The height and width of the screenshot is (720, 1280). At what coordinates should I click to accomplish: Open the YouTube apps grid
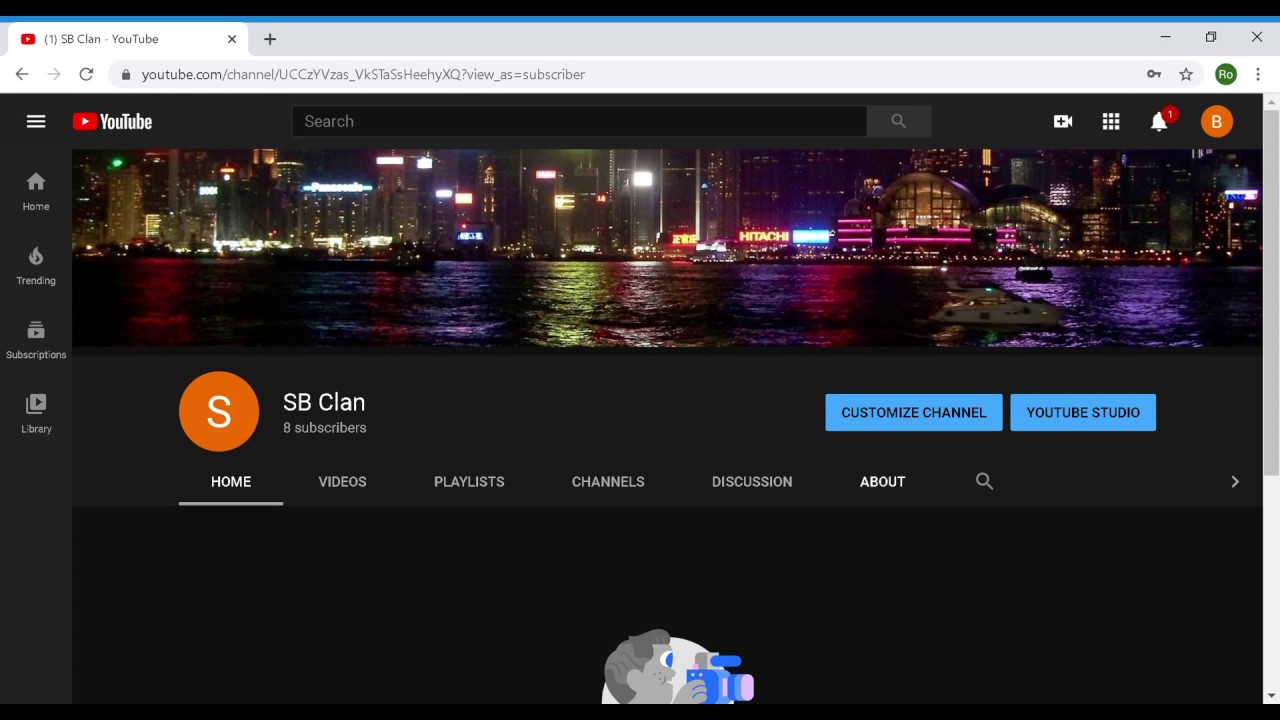click(1111, 121)
